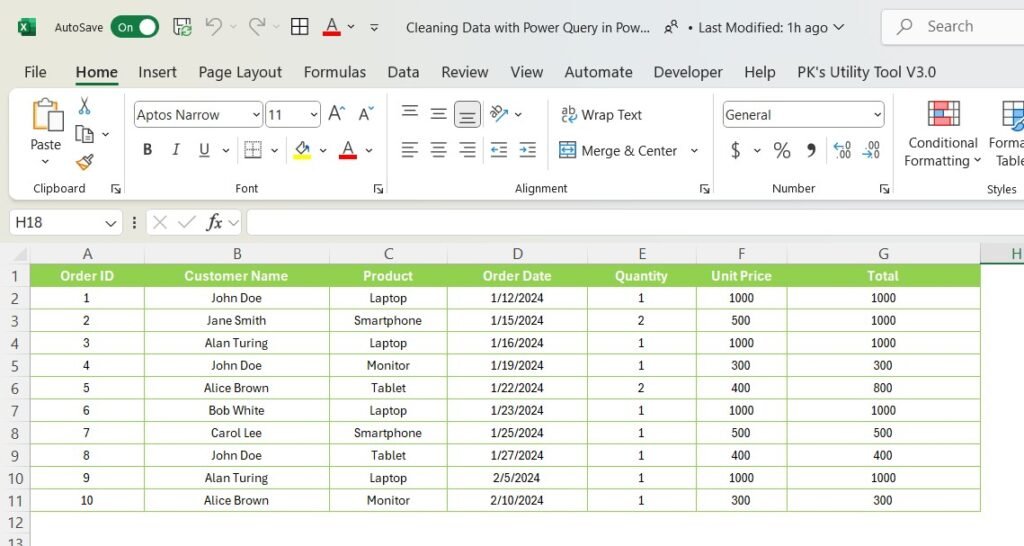Click the red Font Color A in ribbon

pos(348,150)
